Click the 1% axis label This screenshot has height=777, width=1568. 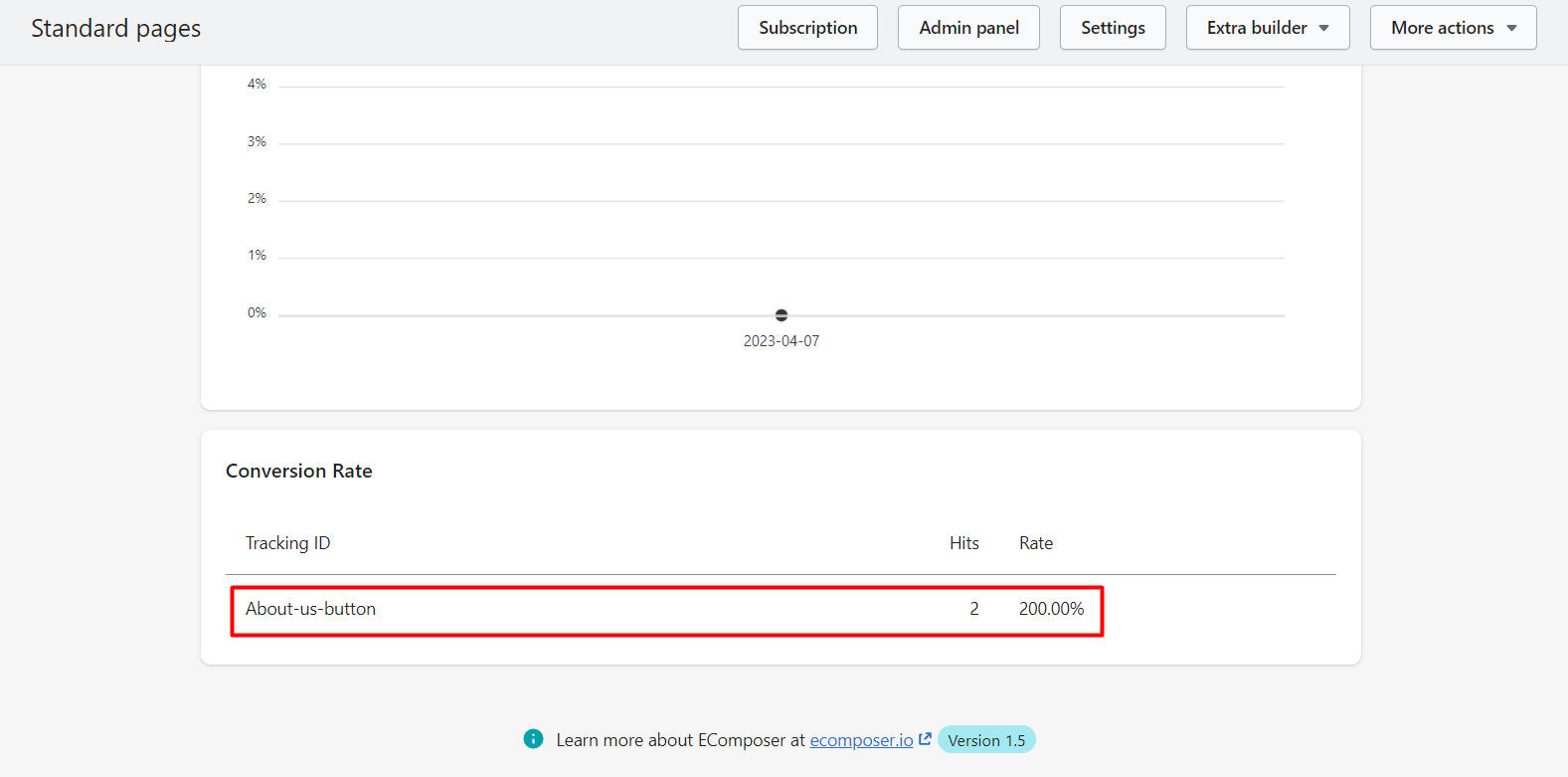pyautogui.click(x=257, y=256)
